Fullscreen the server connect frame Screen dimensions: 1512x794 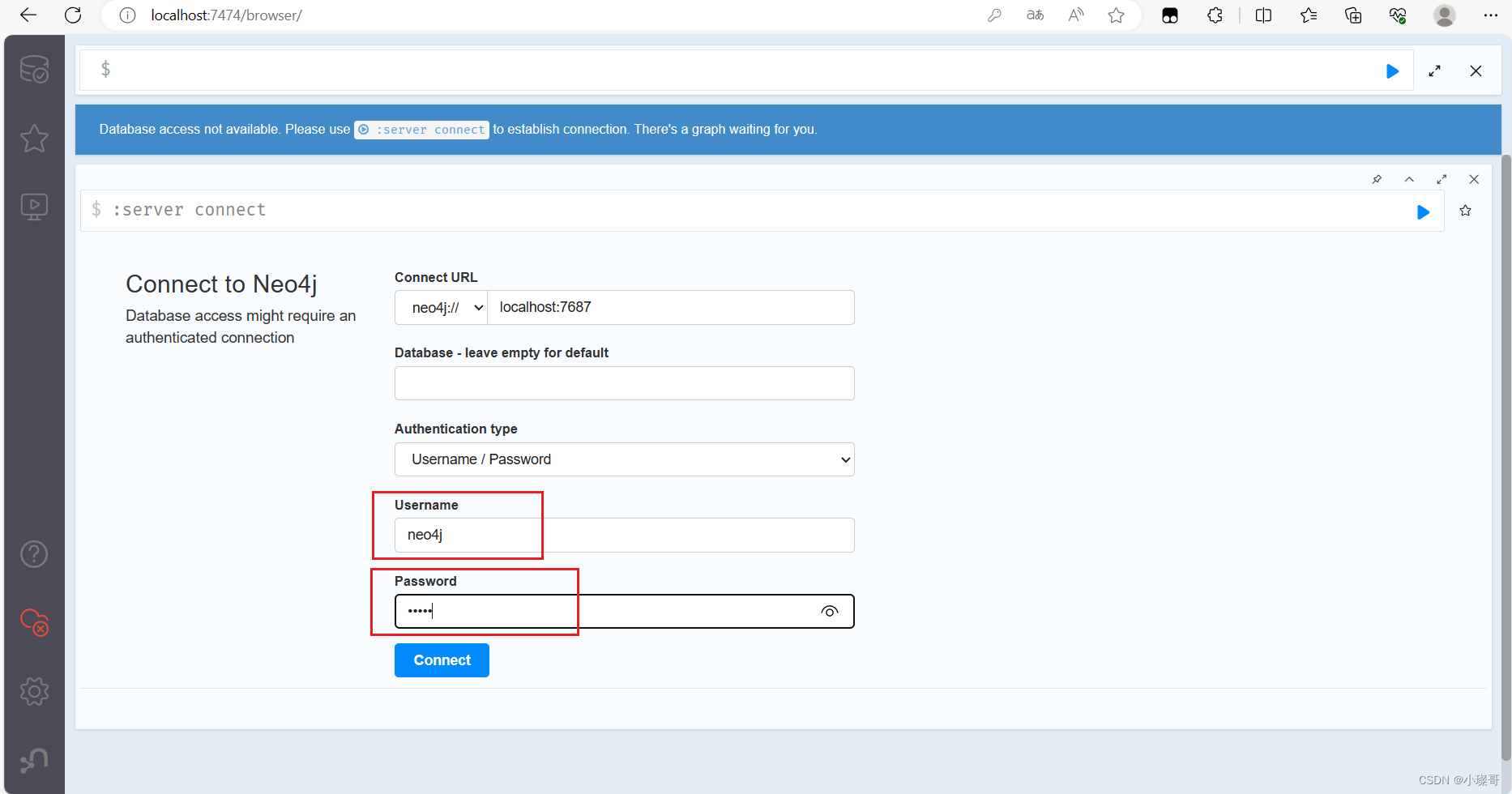coord(1442,179)
